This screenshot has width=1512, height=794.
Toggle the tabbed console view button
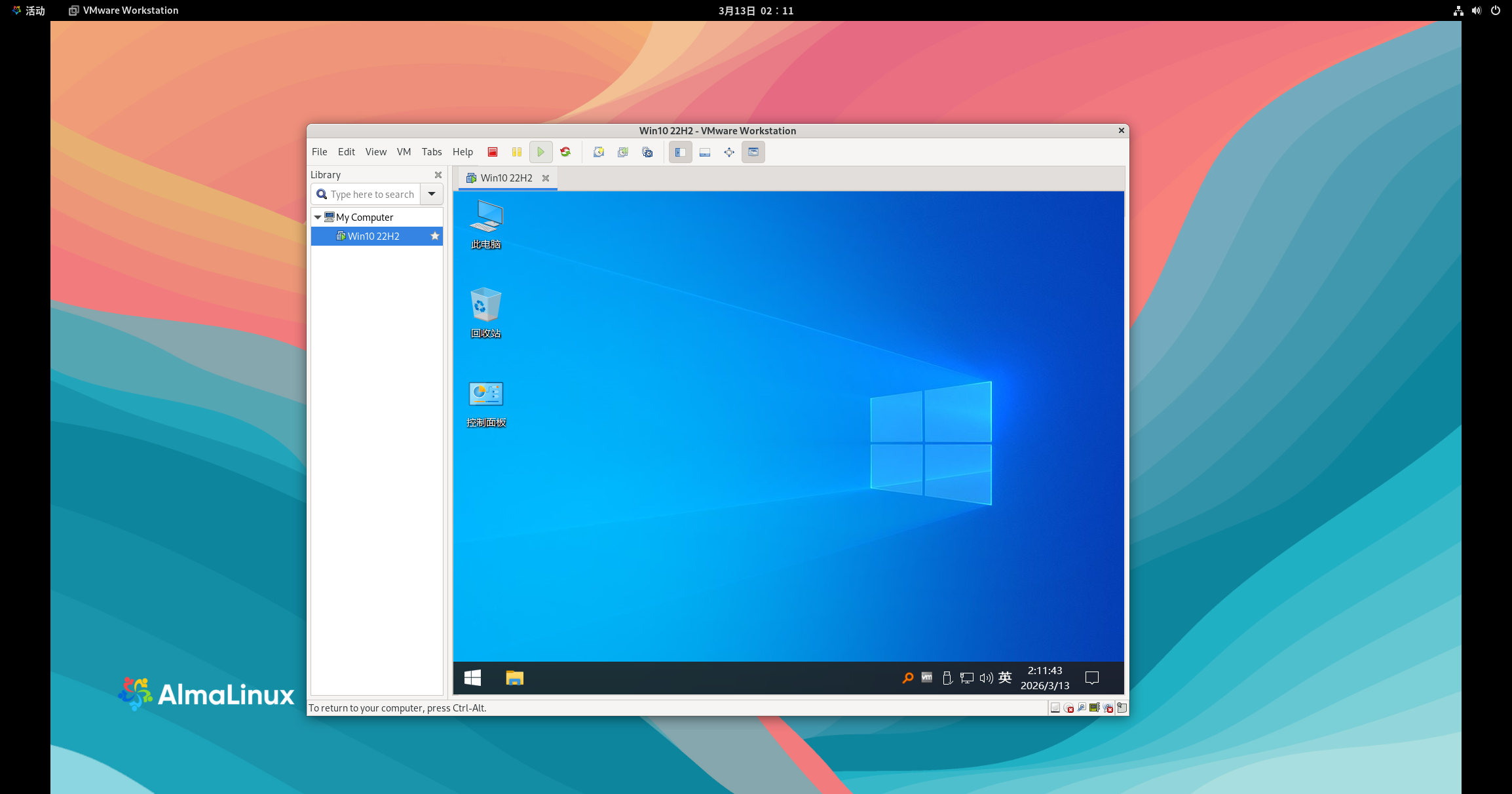[753, 152]
